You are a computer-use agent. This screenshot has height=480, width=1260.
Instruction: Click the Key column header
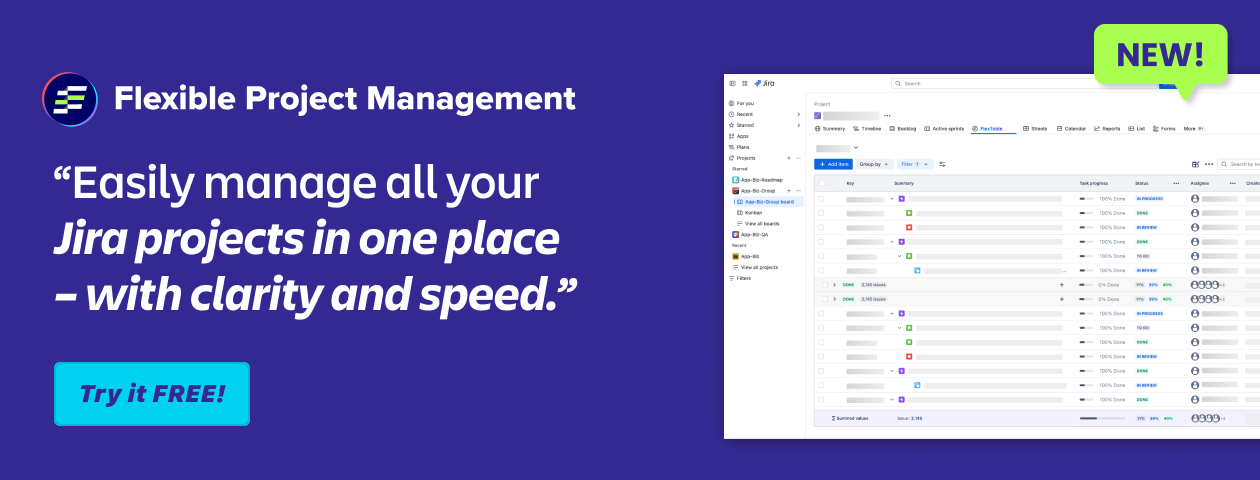click(x=850, y=184)
